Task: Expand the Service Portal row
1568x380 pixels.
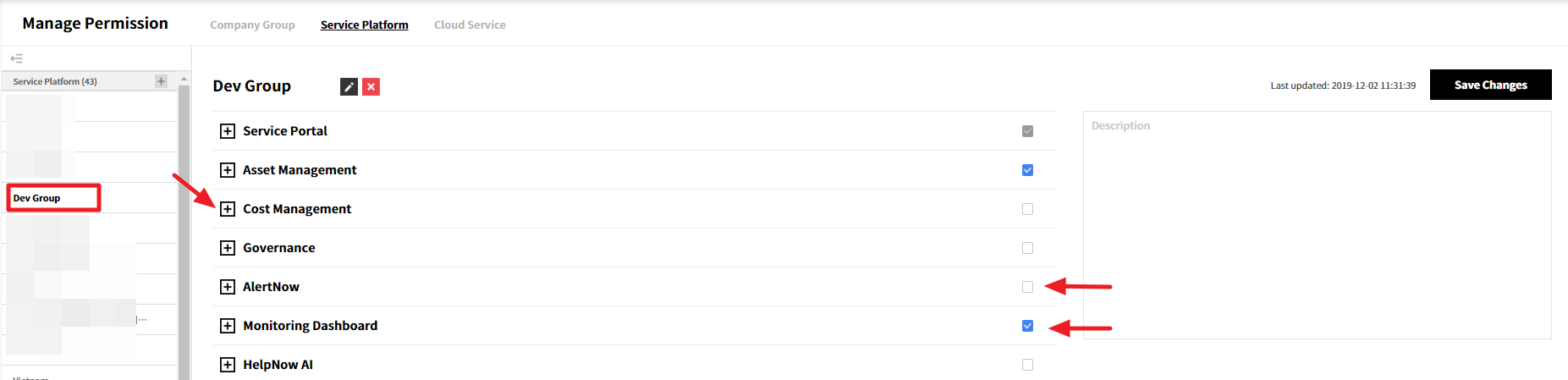Action: (x=228, y=131)
